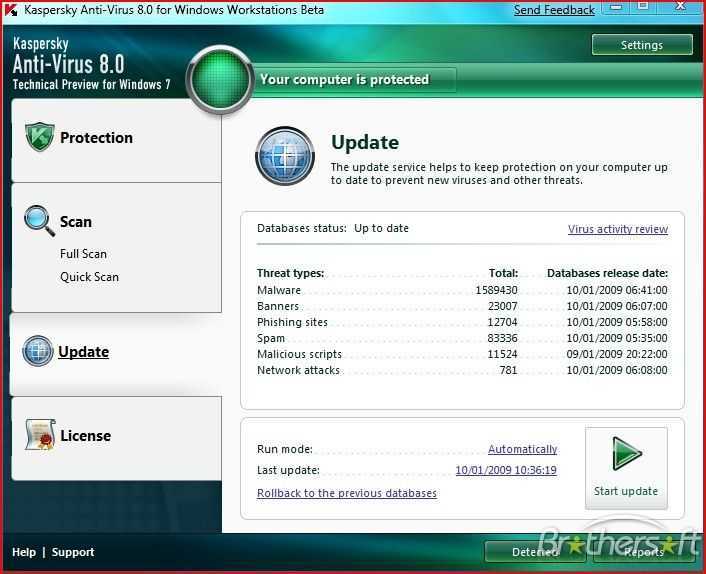Screen dimensions: 706x574
Task: Close the Kaspersky window
Action: (681, 6)
